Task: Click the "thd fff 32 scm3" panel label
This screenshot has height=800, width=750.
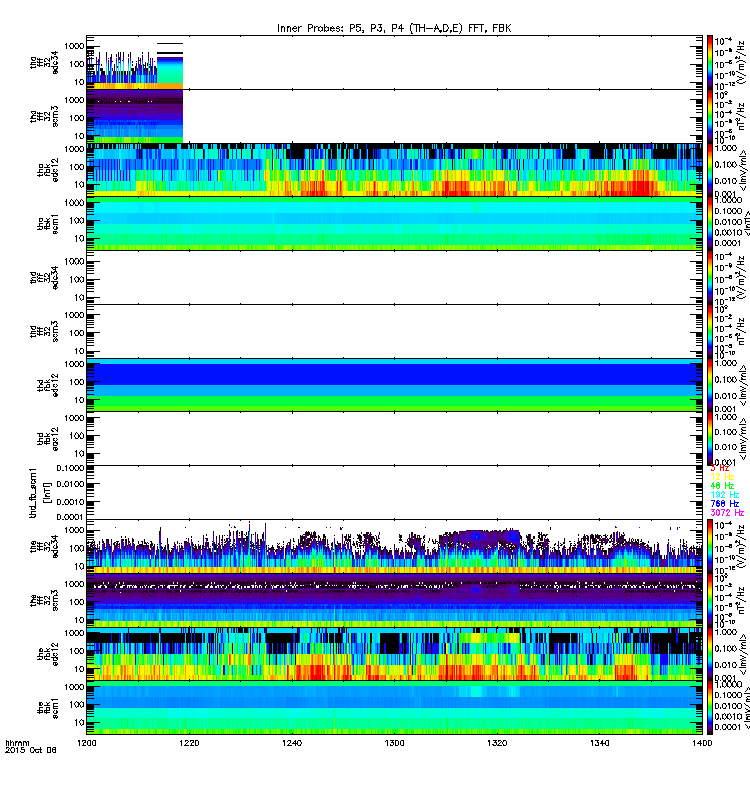Action: tap(44, 331)
